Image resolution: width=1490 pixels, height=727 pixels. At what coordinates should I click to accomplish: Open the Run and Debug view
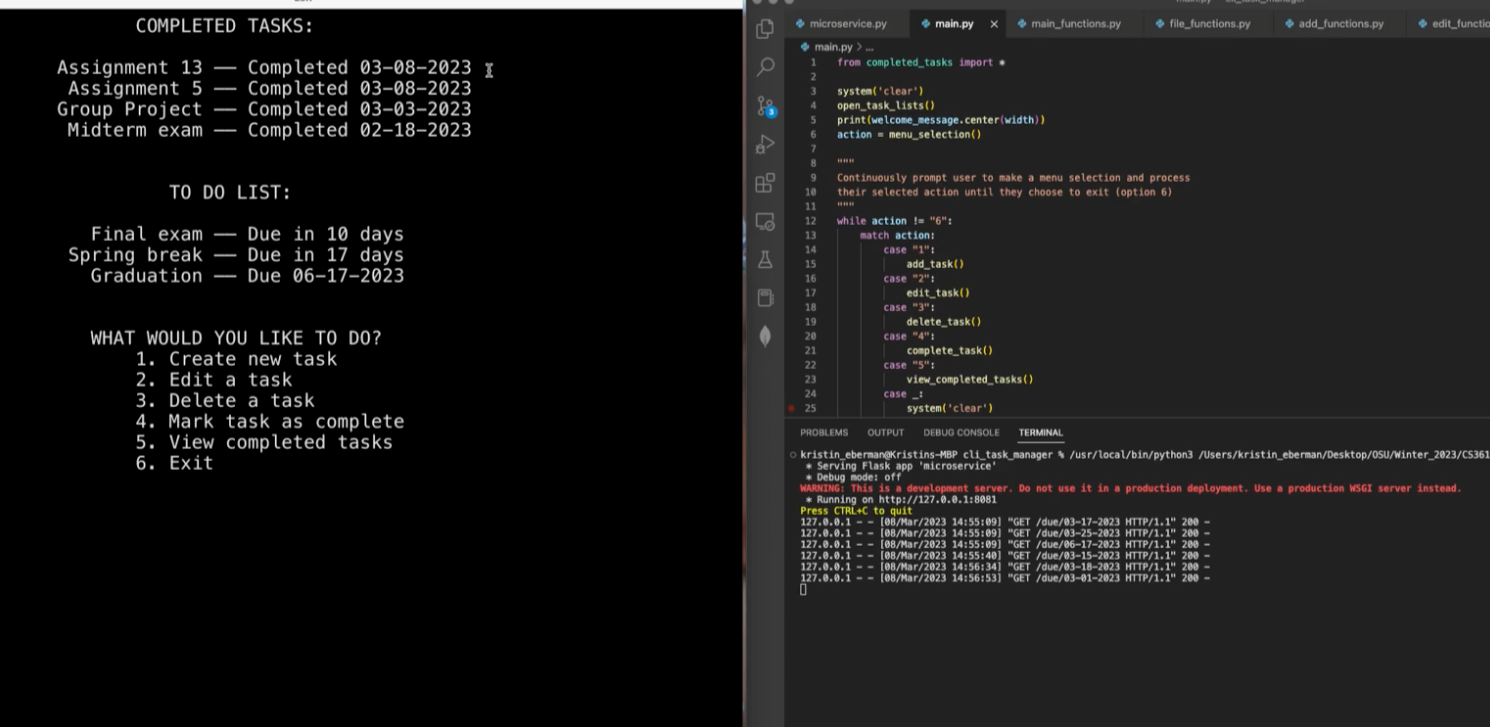[x=765, y=144]
